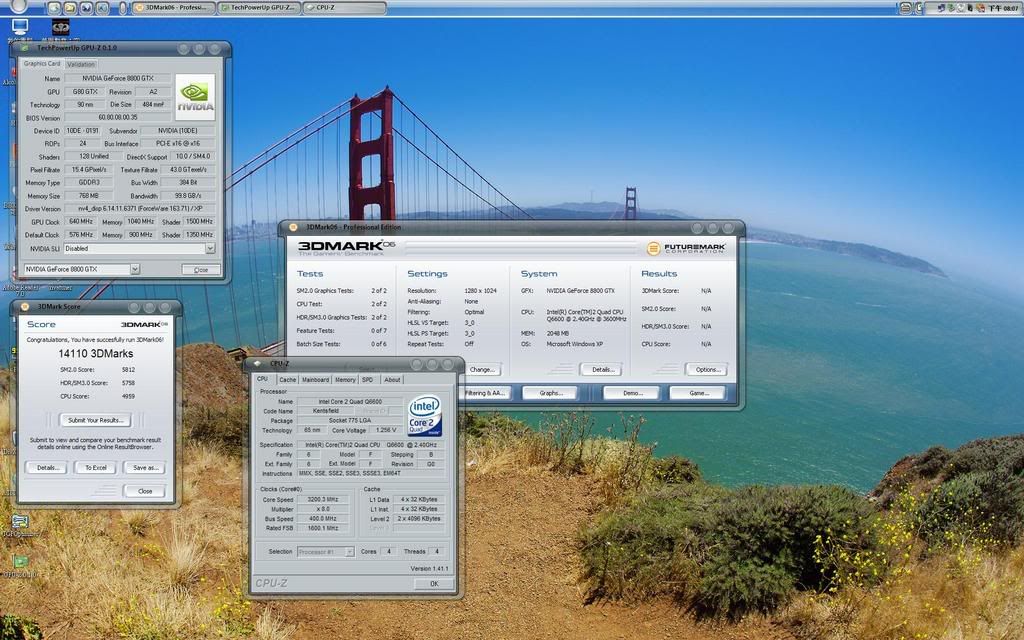This screenshot has width=1024, height=640.
Task: Open the Mainboard tab in CPU-Z
Action: [315, 379]
